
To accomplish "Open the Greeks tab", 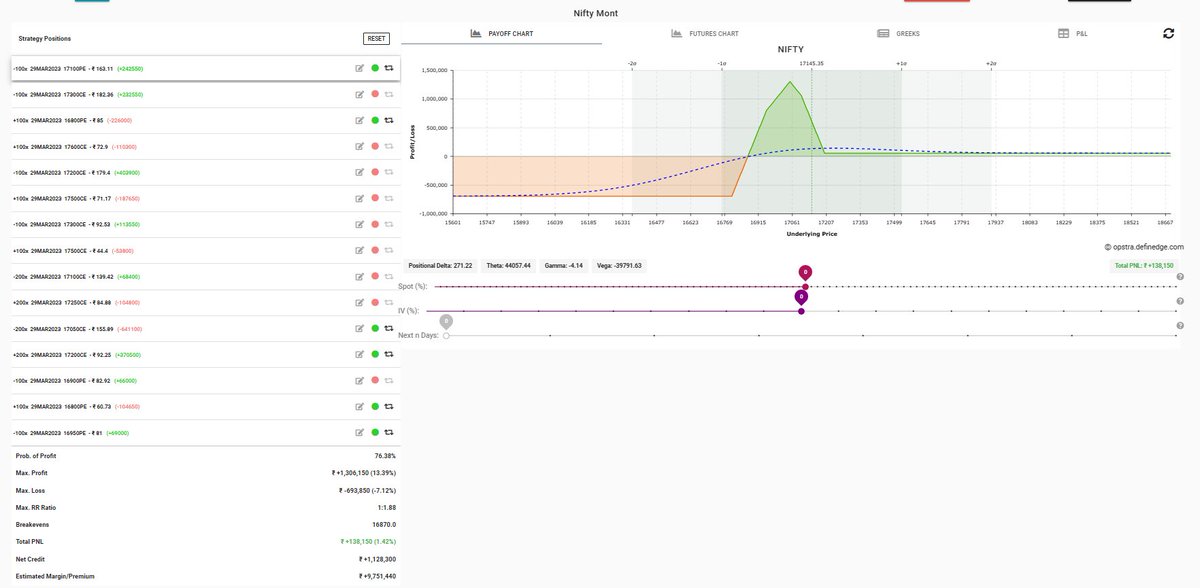I will click(x=898, y=33).
